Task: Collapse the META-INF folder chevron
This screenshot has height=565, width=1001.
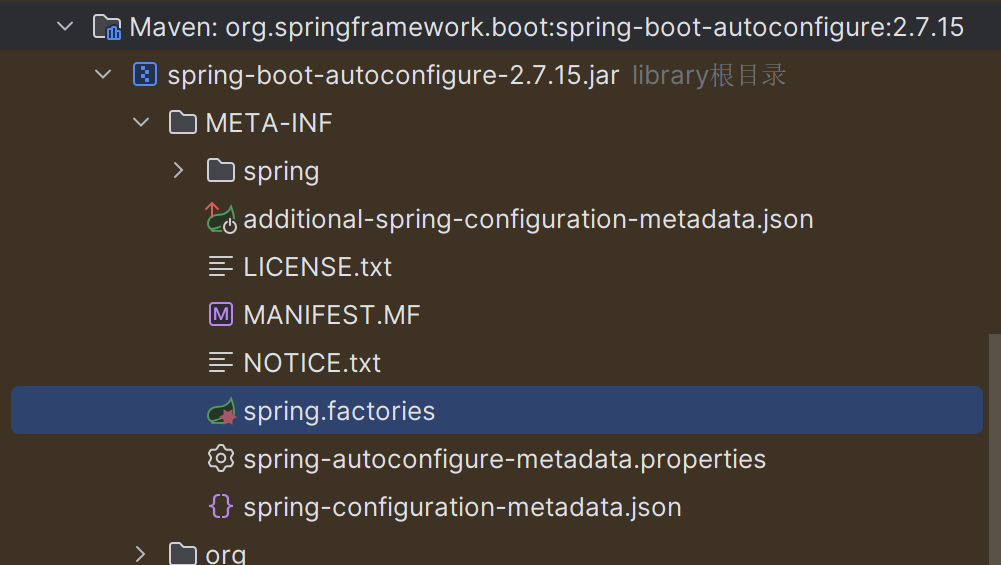Action: (141, 123)
